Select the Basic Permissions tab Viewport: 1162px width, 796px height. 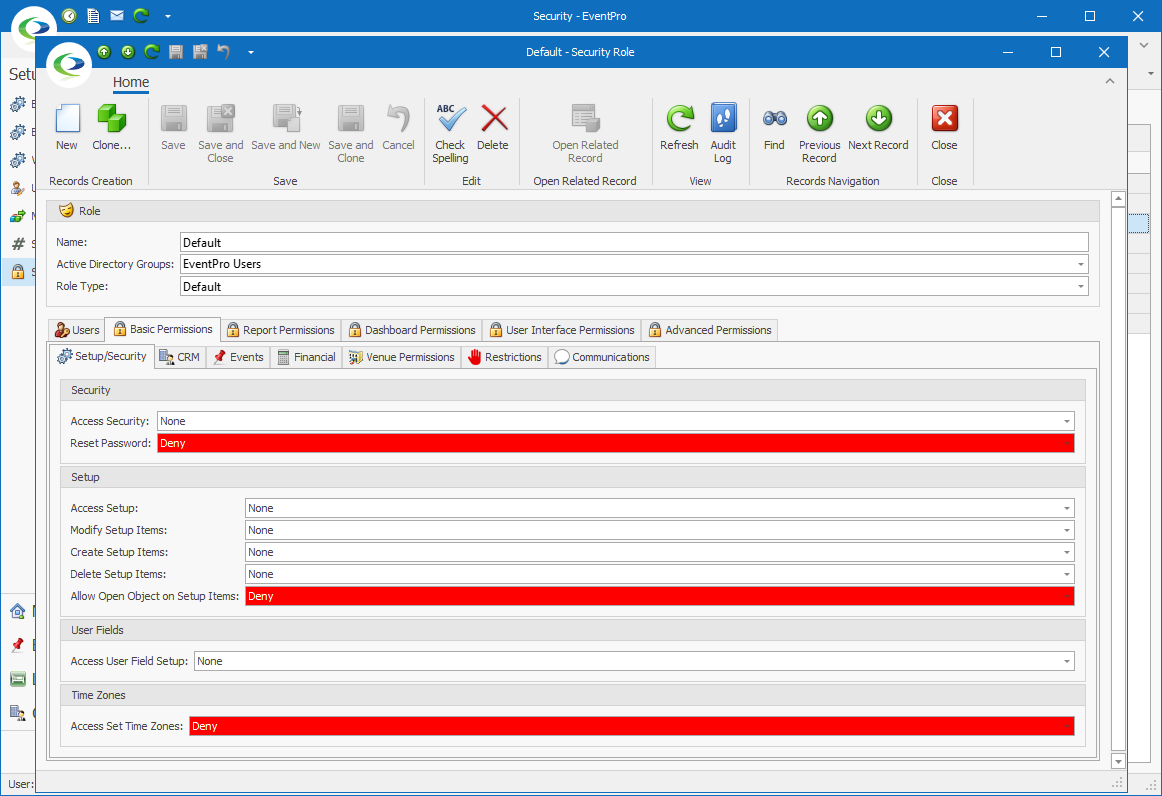(x=163, y=329)
